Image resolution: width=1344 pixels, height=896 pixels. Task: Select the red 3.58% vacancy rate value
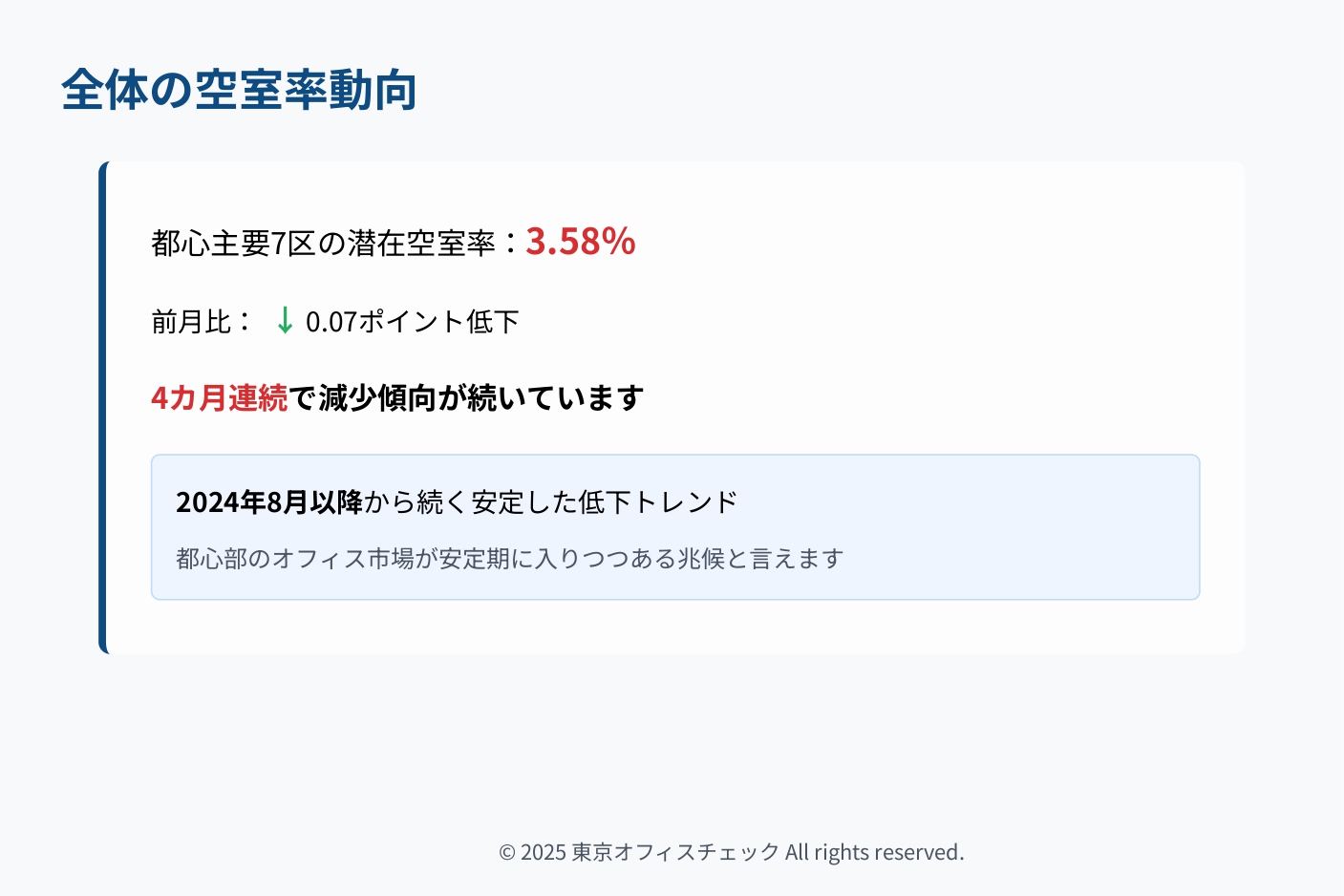point(580,242)
